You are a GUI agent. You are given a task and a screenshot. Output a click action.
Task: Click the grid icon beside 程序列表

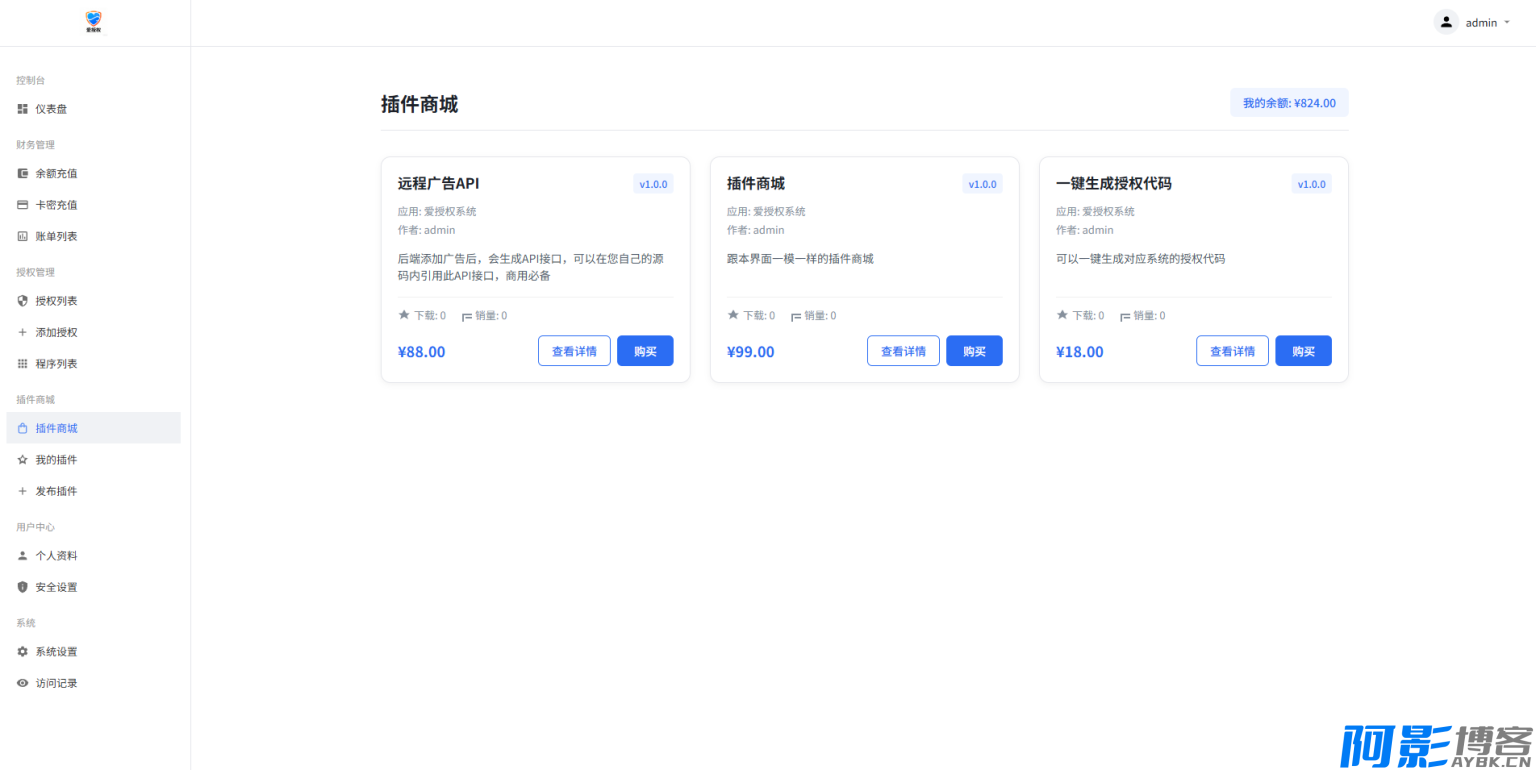(22, 364)
